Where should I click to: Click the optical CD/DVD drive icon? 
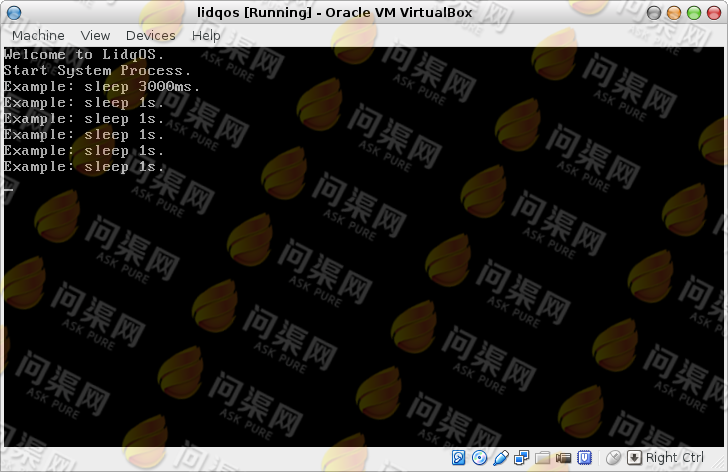(x=479, y=458)
